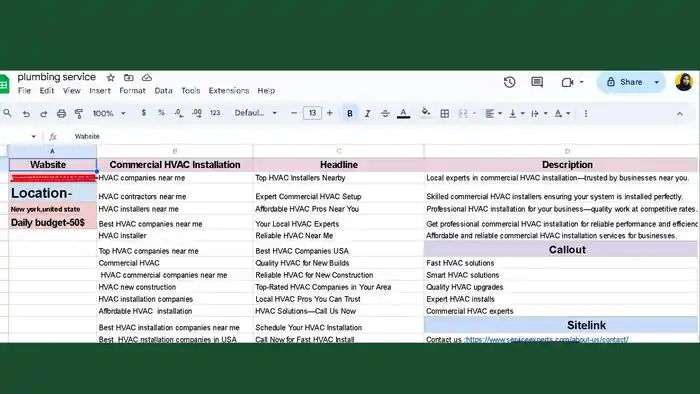Open the zoom 100% dropdown
This screenshot has height=394, width=700.
pos(108,113)
